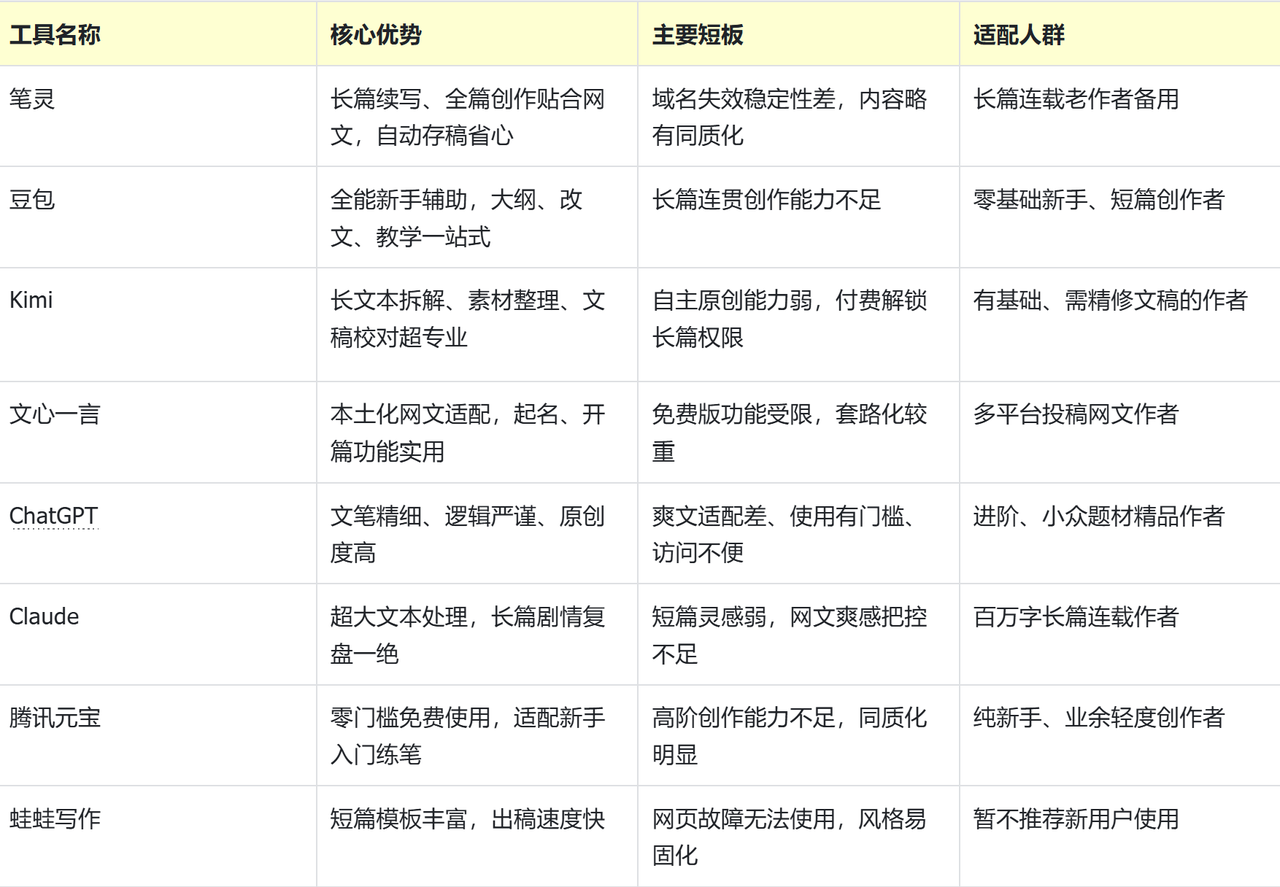The height and width of the screenshot is (887, 1280).
Task: Select the cell "有基础、需精修文稿的作者"
Action: (1120, 324)
